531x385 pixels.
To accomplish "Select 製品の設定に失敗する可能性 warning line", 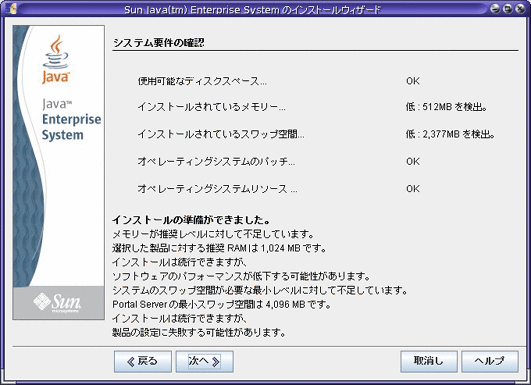I will [x=199, y=333].
